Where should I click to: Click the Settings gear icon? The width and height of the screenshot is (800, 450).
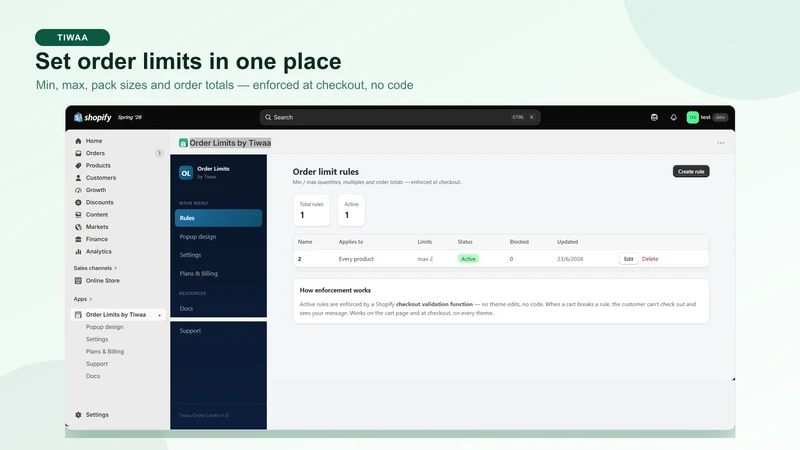(78, 415)
